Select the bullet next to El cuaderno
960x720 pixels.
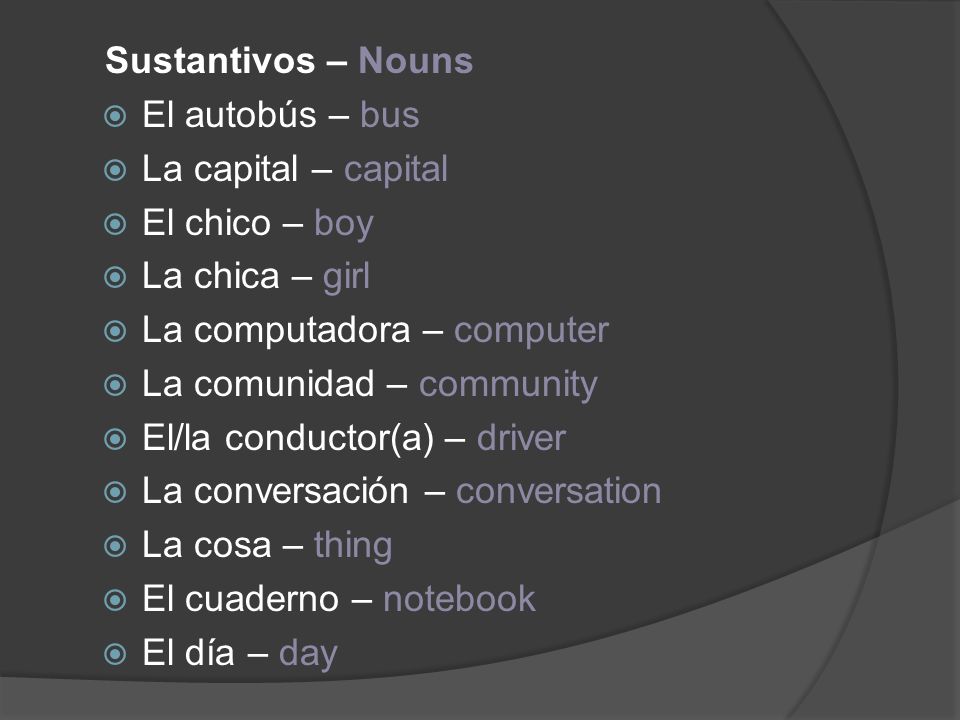tap(115, 600)
